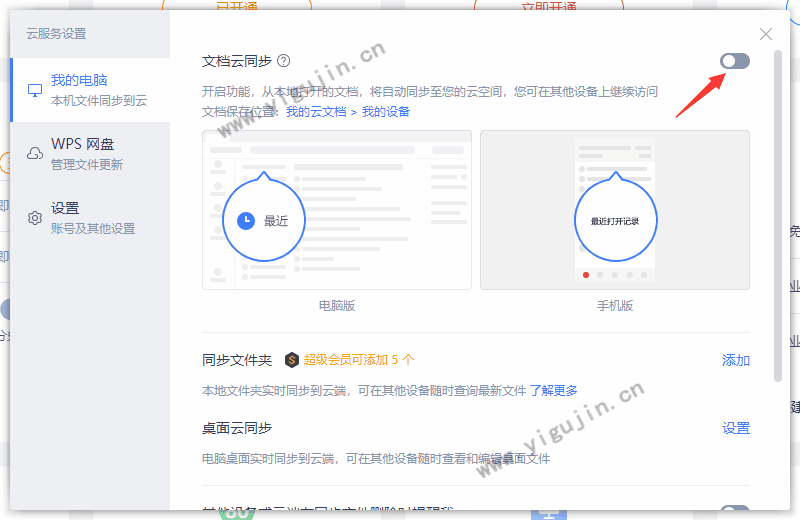Viewport: 800px width, 520px height.
Task: Enable the 文档云同步 toggle switch
Action: (735, 61)
